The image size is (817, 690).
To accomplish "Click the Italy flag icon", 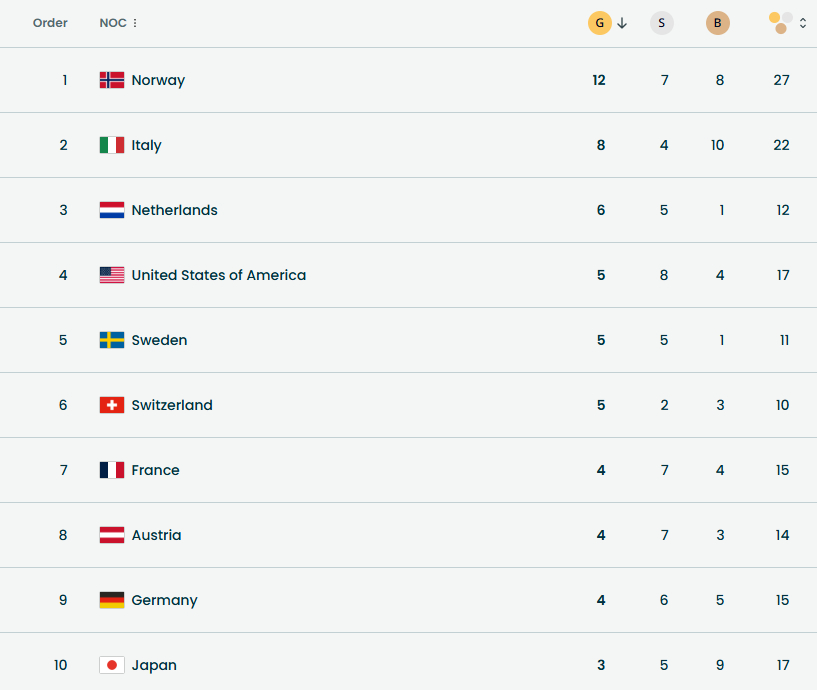I will click(112, 145).
